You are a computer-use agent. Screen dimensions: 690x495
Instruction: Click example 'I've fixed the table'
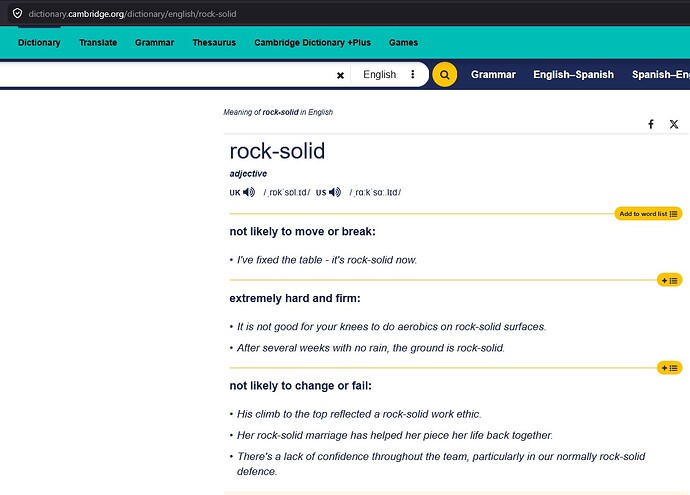point(327,260)
